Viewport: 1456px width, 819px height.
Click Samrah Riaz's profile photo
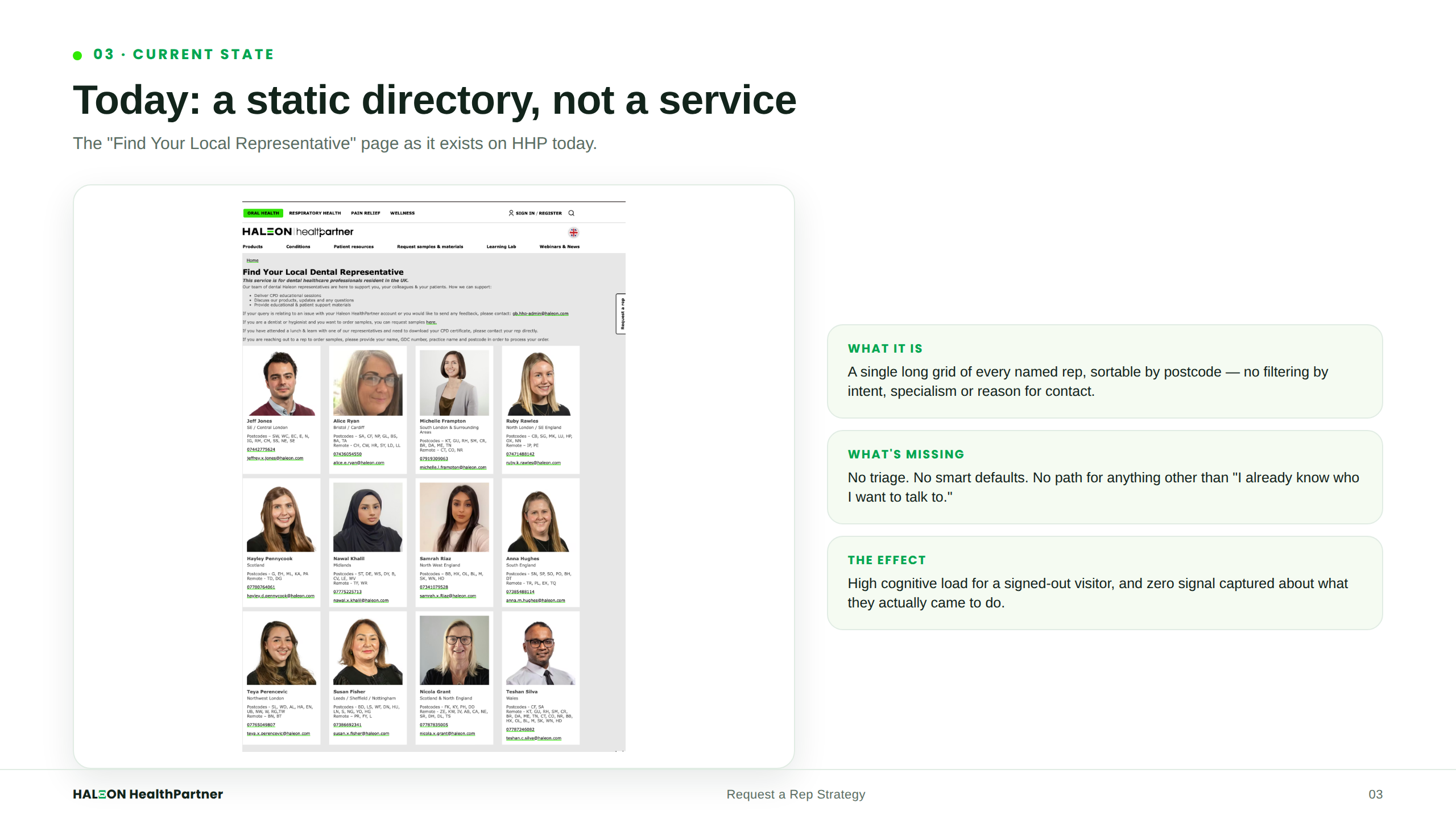pyautogui.click(x=454, y=518)
